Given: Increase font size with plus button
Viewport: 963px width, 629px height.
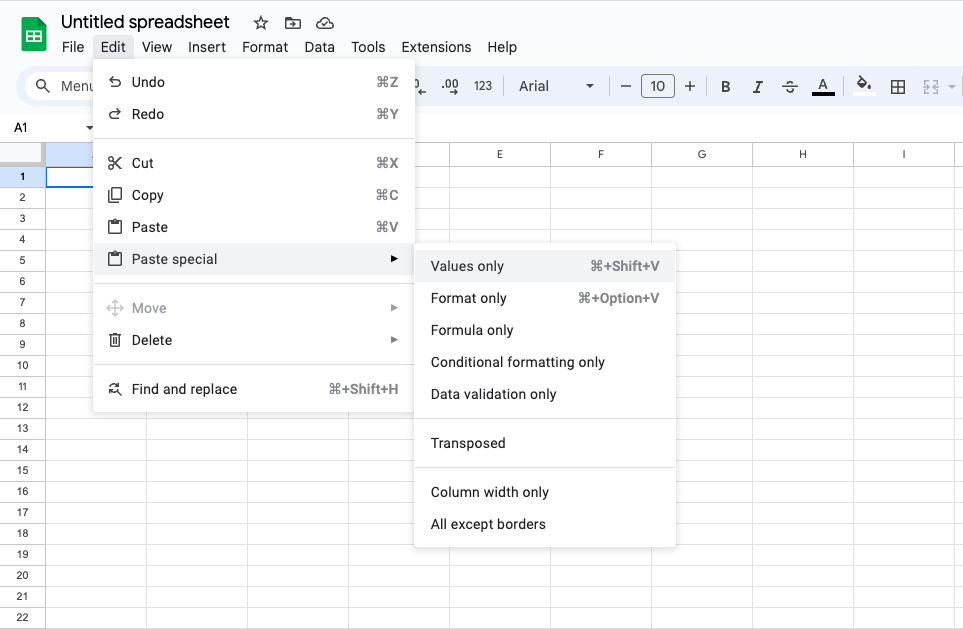Looking at the screenshot, I should tap(690, 86).
